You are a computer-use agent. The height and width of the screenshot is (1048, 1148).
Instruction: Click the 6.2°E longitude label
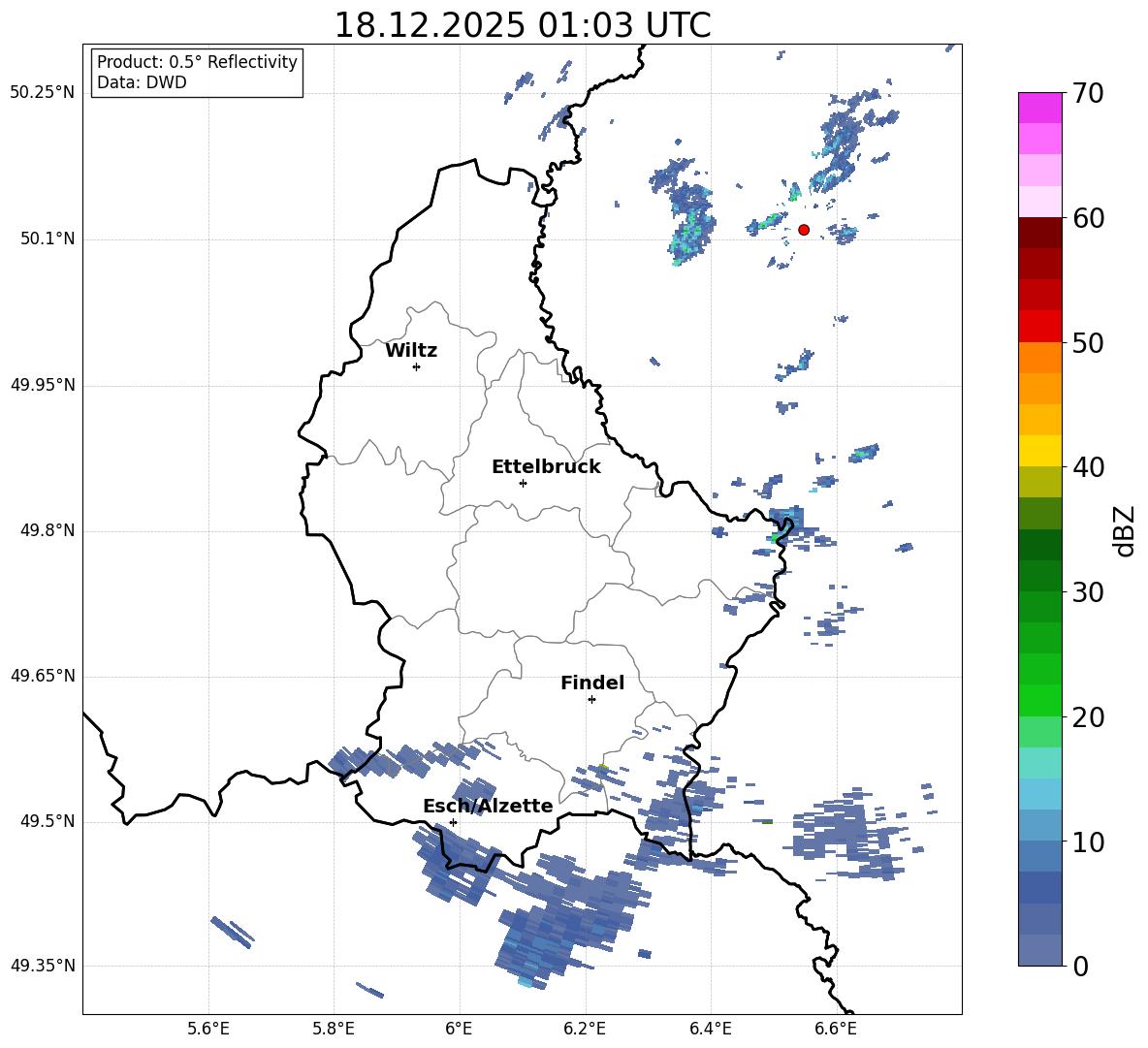(585, 1029)
